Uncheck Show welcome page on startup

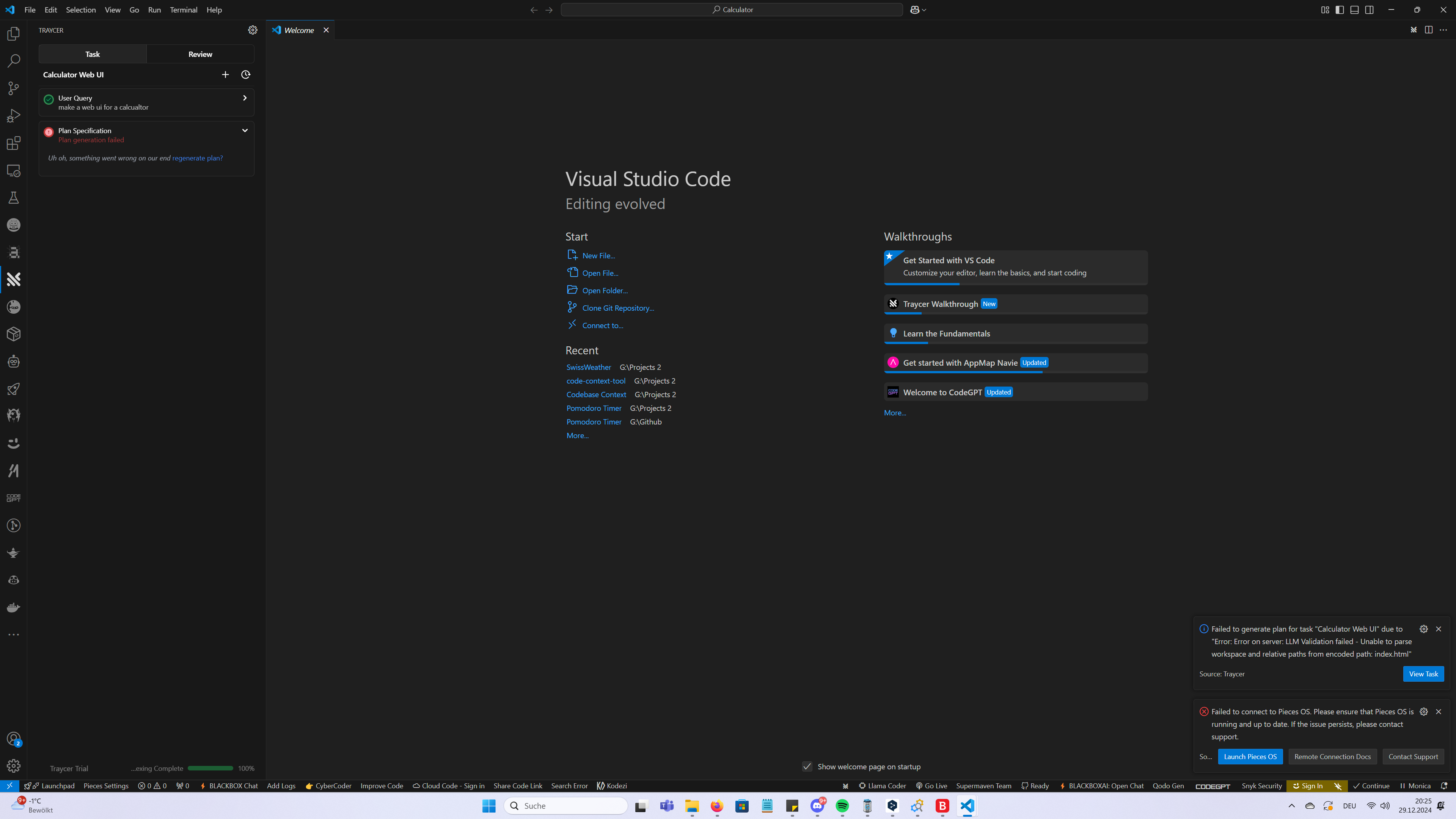click(807, 766)
